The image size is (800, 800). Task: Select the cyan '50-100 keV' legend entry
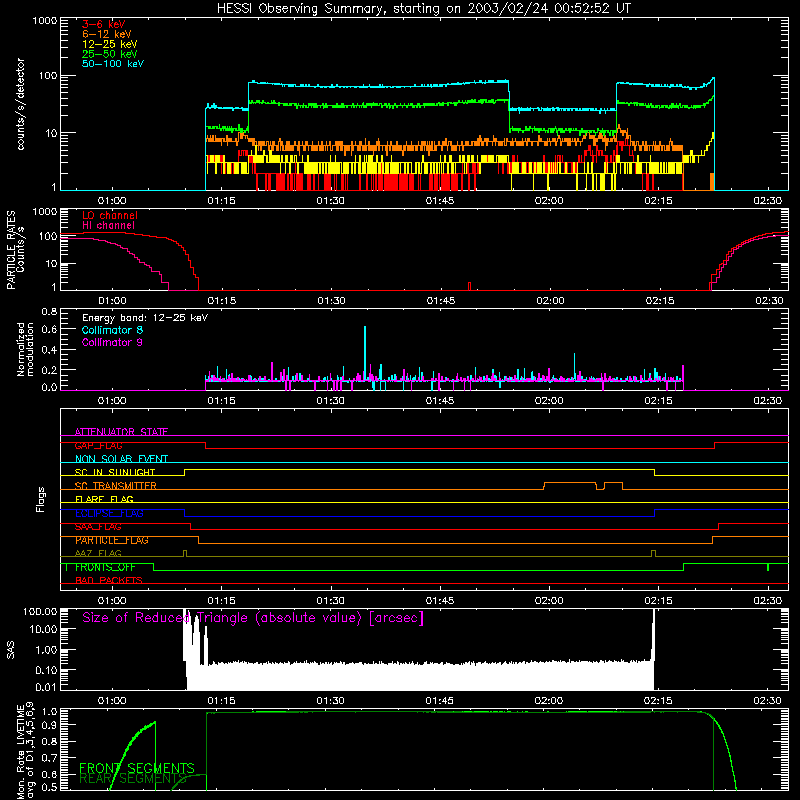(112, 64)
